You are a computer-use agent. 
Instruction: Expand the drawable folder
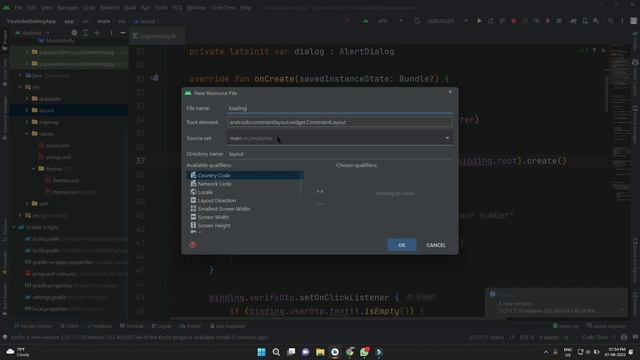click(27, 99)
